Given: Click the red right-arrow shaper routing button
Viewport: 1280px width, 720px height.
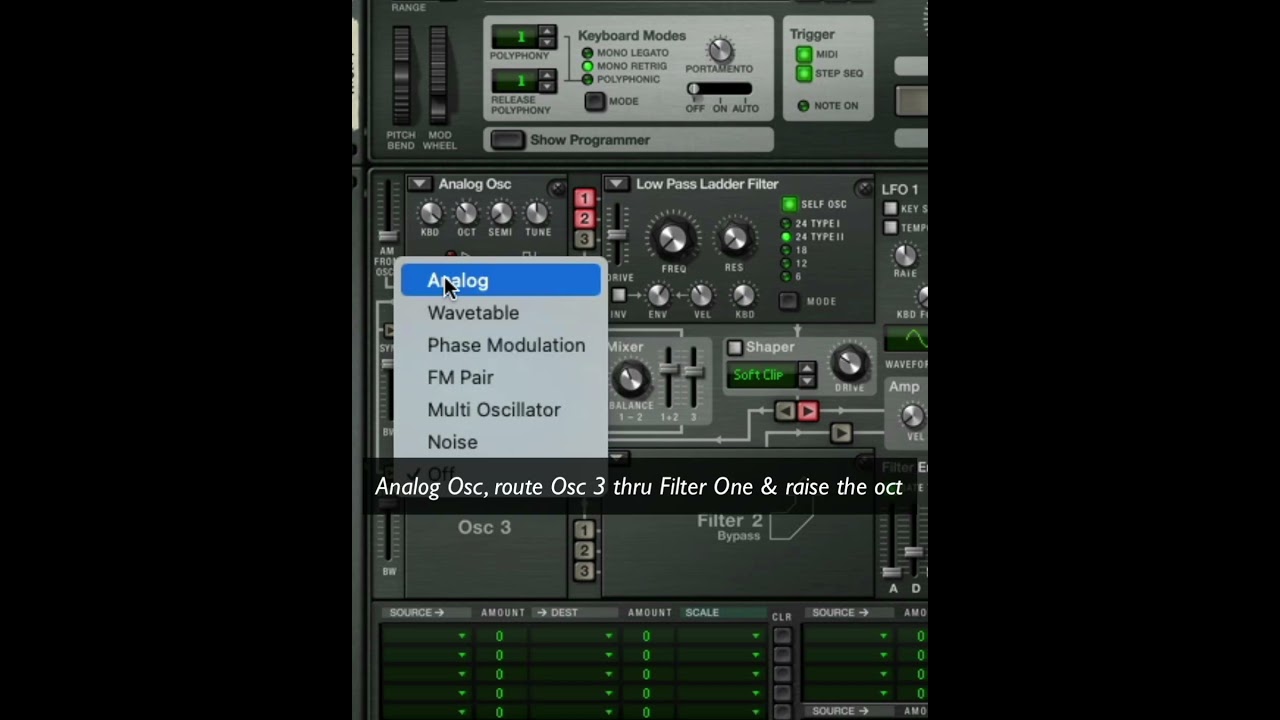Looking at the screenshot, I should 808,411.
